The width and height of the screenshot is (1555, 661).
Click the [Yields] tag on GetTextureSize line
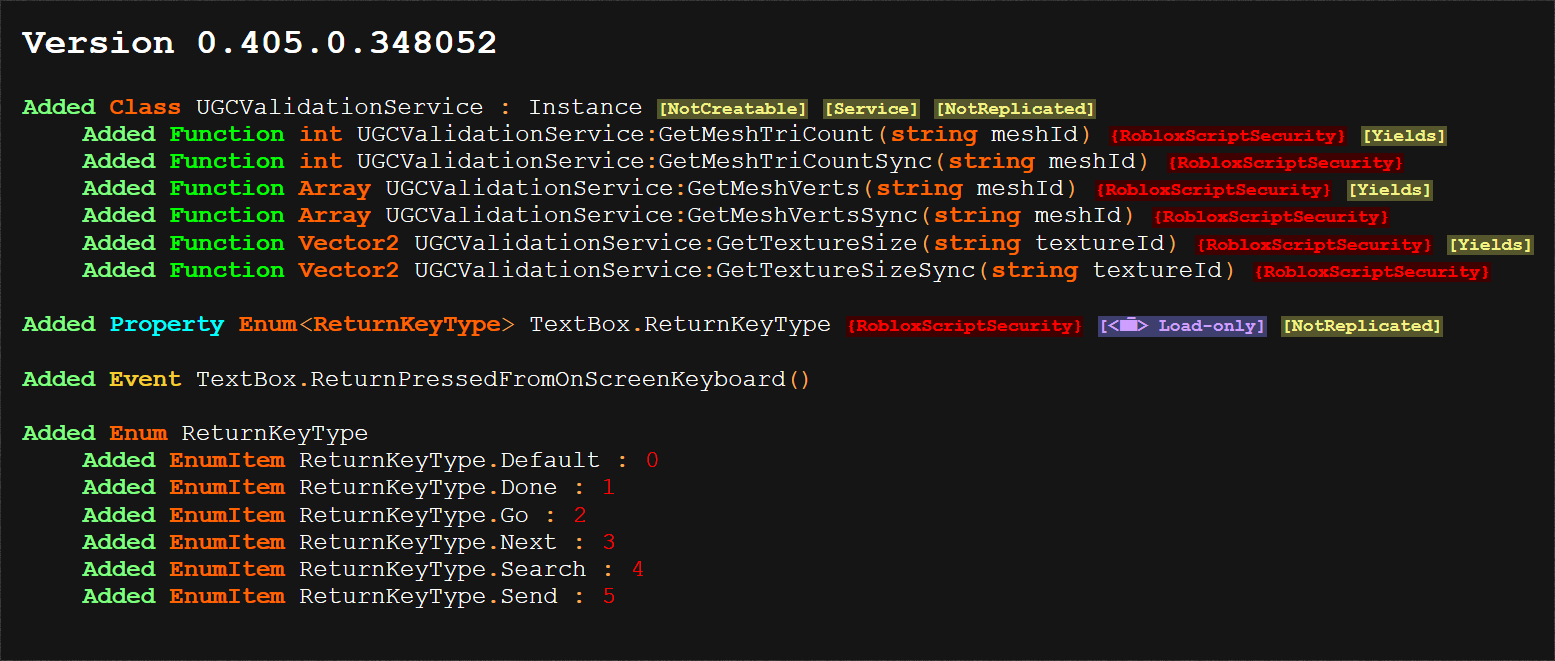point(1490,244)
